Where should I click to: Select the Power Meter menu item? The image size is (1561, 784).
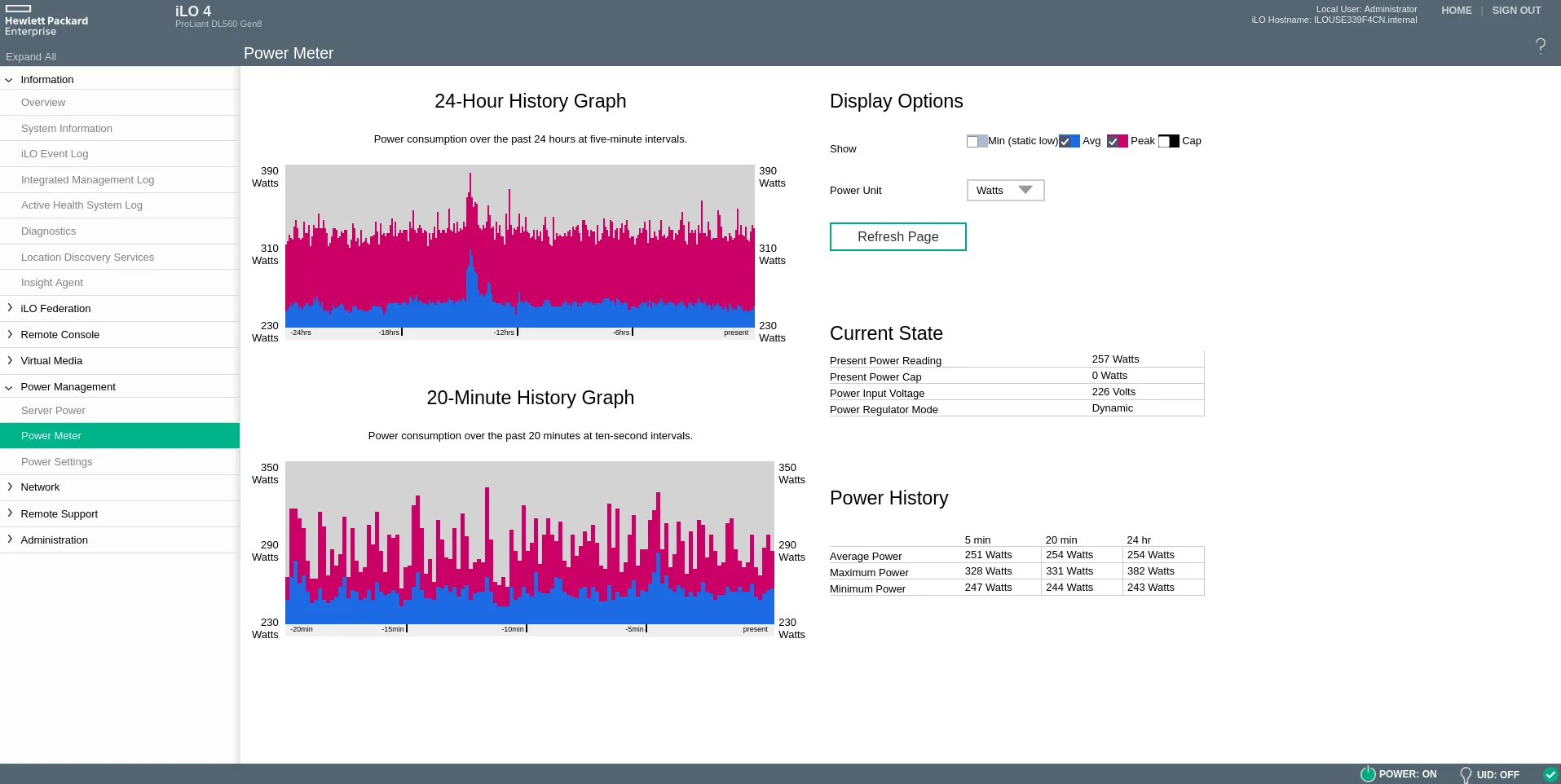[x=120, y=436]
